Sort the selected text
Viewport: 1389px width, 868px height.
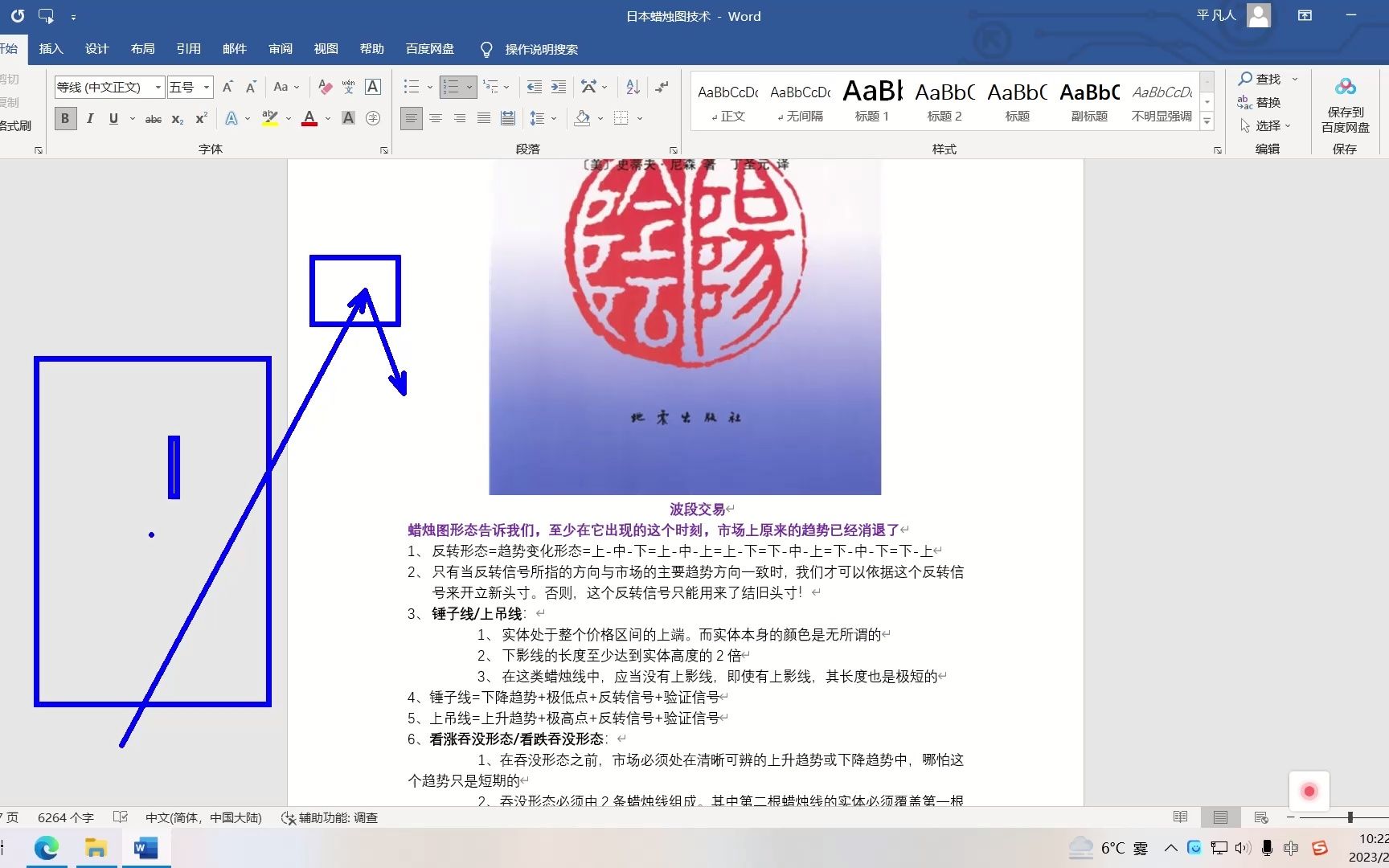point(633,87)
